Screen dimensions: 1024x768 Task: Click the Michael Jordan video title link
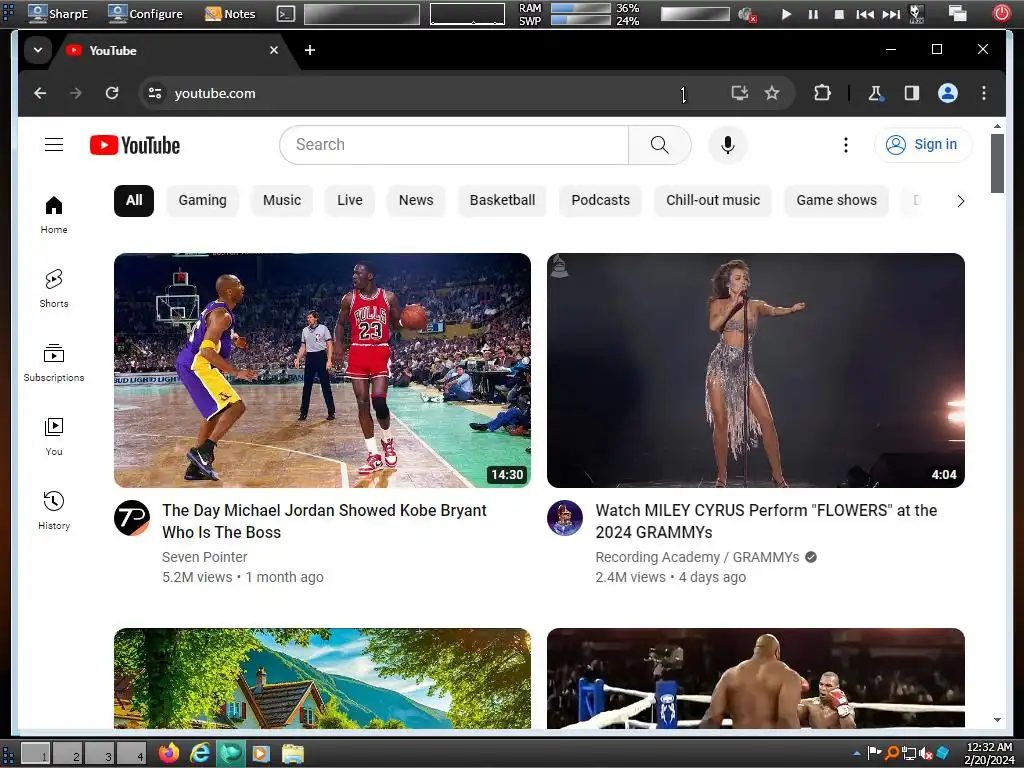pos(325,521)
